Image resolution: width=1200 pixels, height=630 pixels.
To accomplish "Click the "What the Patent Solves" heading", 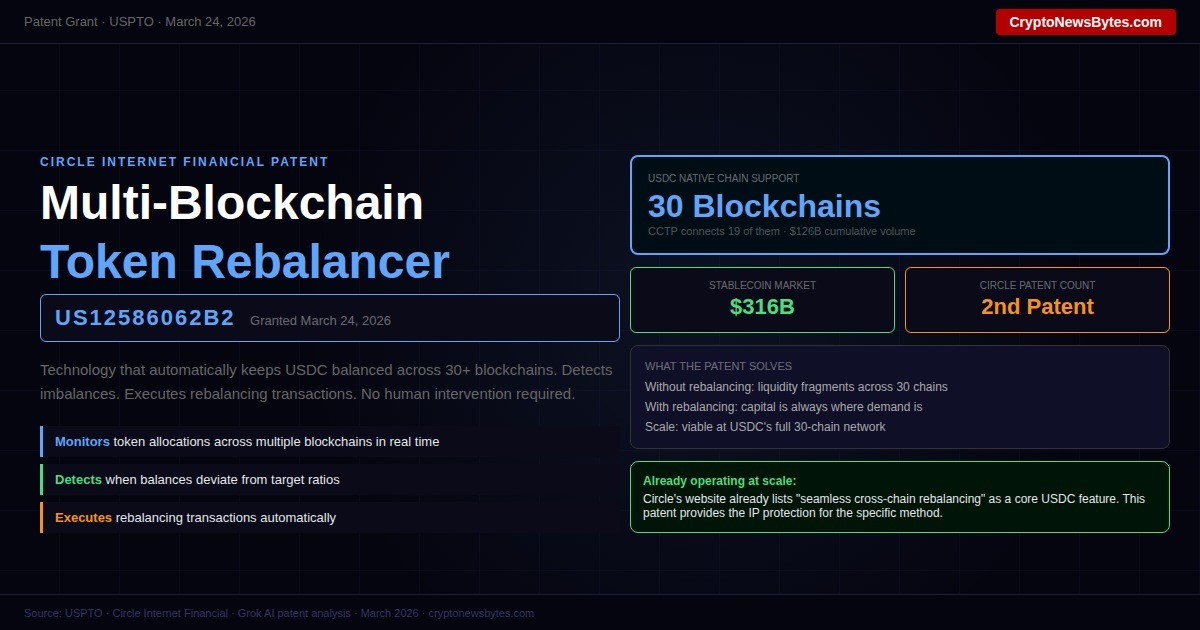I will tap(718, 366).
